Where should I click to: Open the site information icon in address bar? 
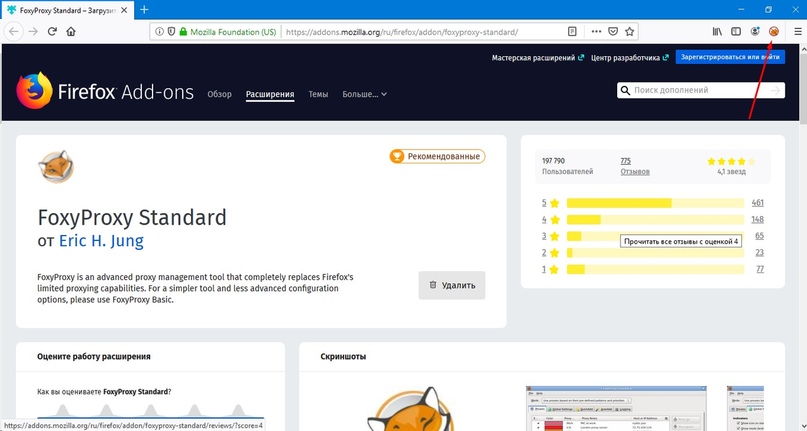(x=160, y=31)
